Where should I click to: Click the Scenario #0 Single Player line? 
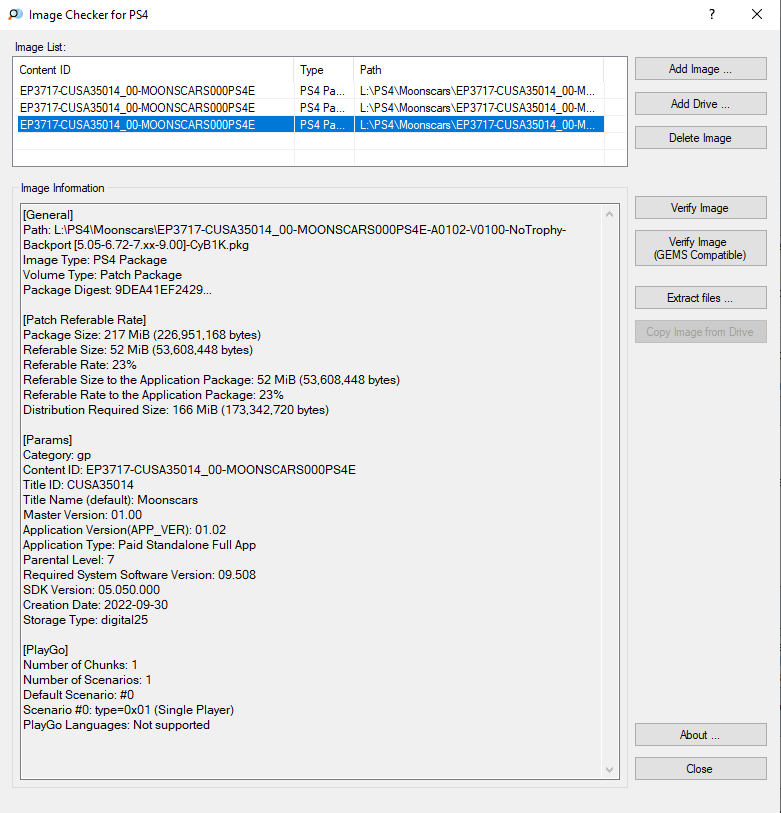click(x=129, y=710)
